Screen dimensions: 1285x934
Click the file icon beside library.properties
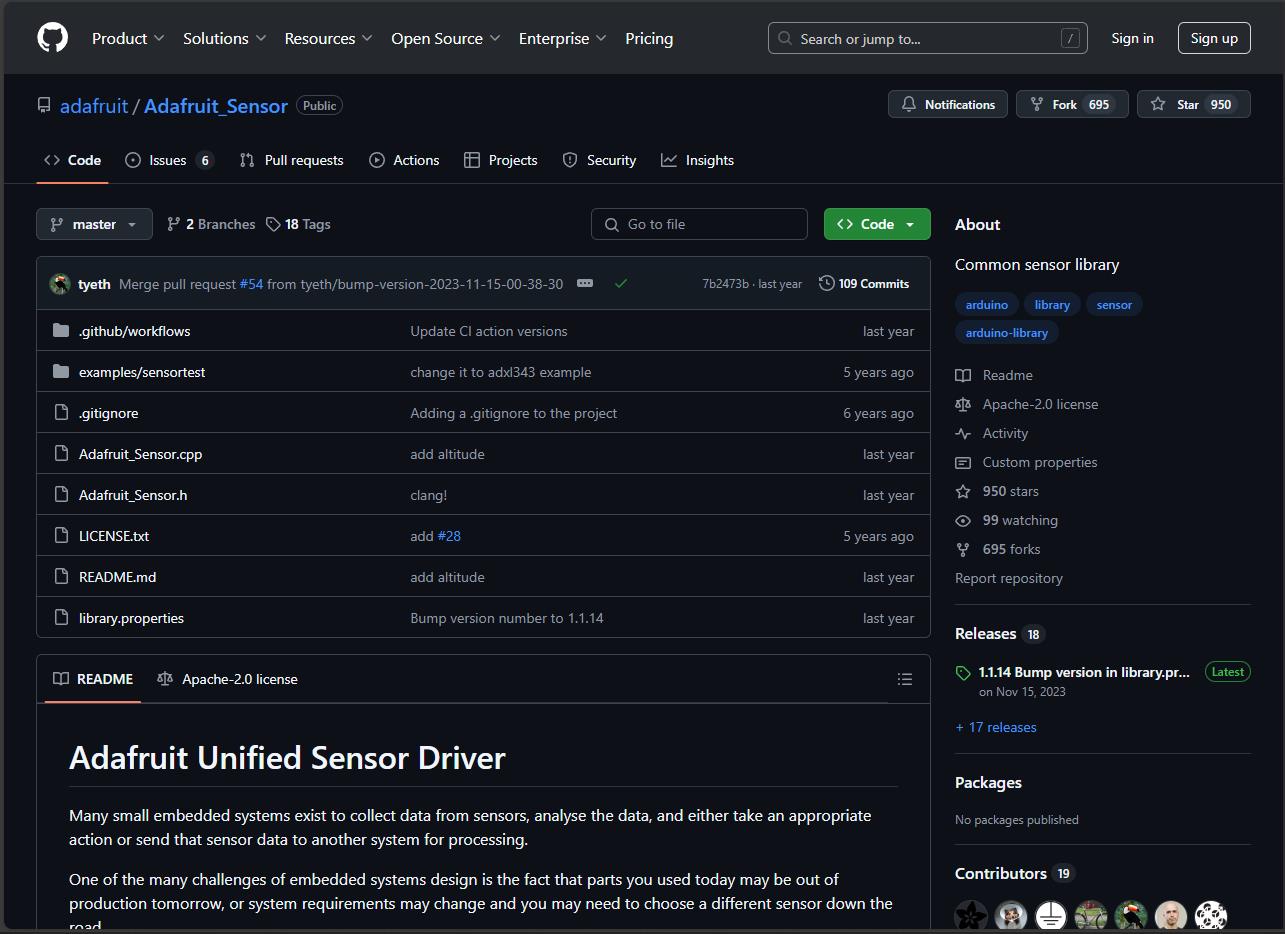click(x=61, y=617)
